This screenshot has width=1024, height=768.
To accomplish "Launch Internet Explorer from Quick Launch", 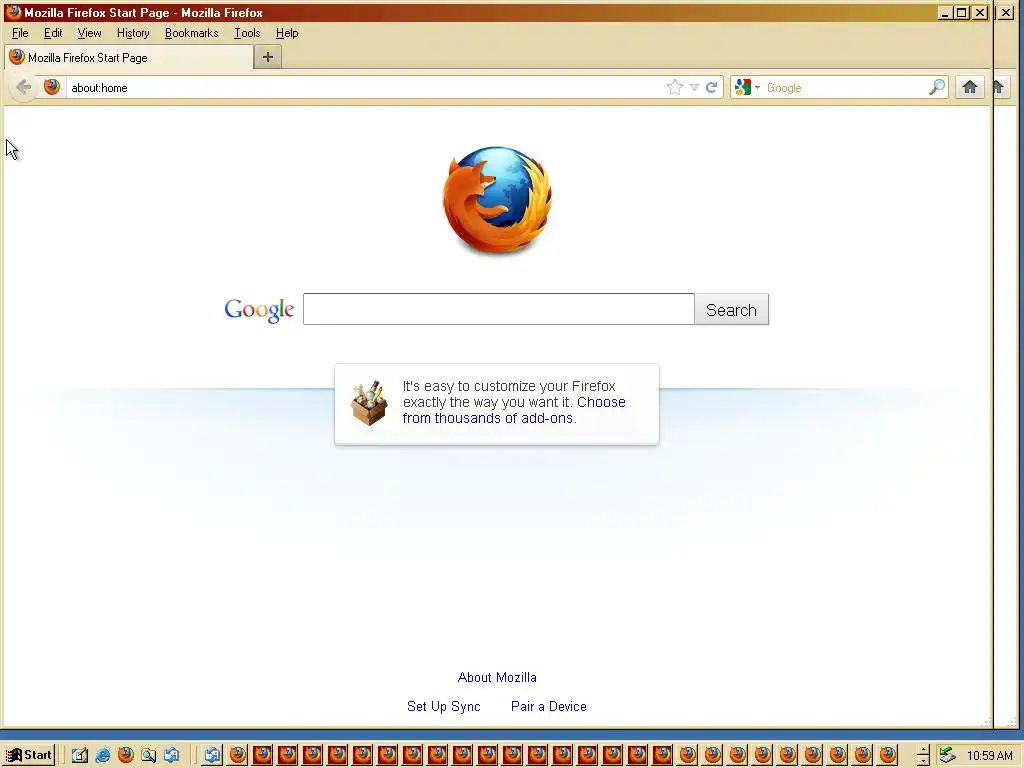I will (103, 756).
